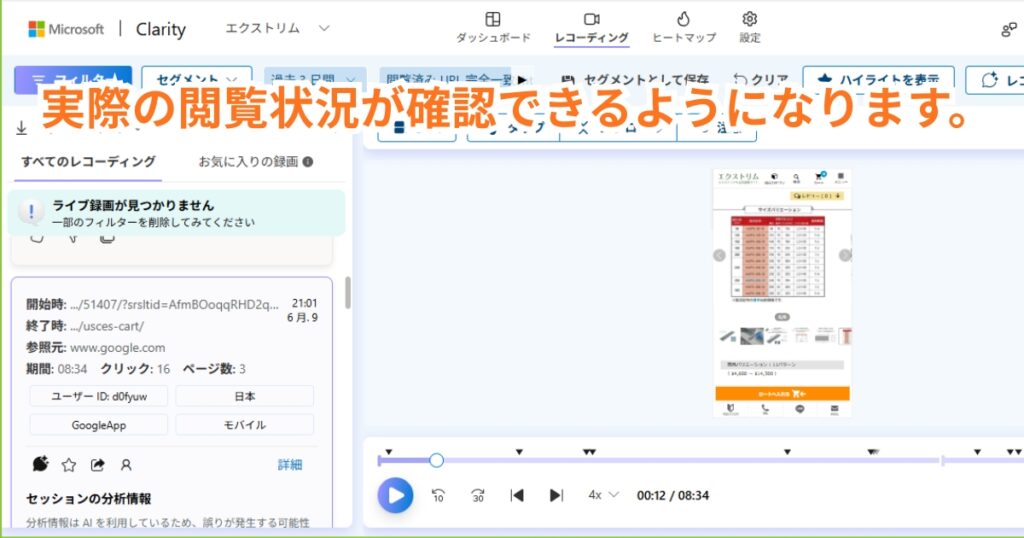
Task: Click the share recording icon
Action: pos(97,465)
